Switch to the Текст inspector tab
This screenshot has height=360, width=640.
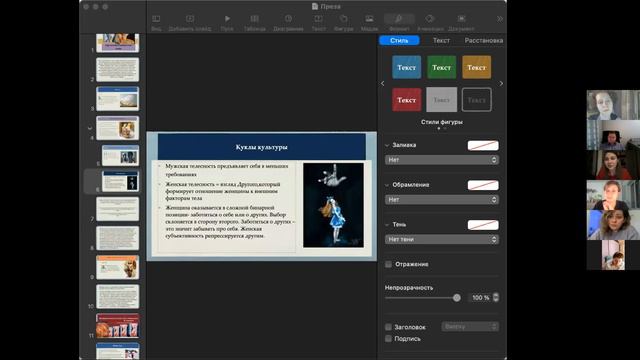point(441,40)
